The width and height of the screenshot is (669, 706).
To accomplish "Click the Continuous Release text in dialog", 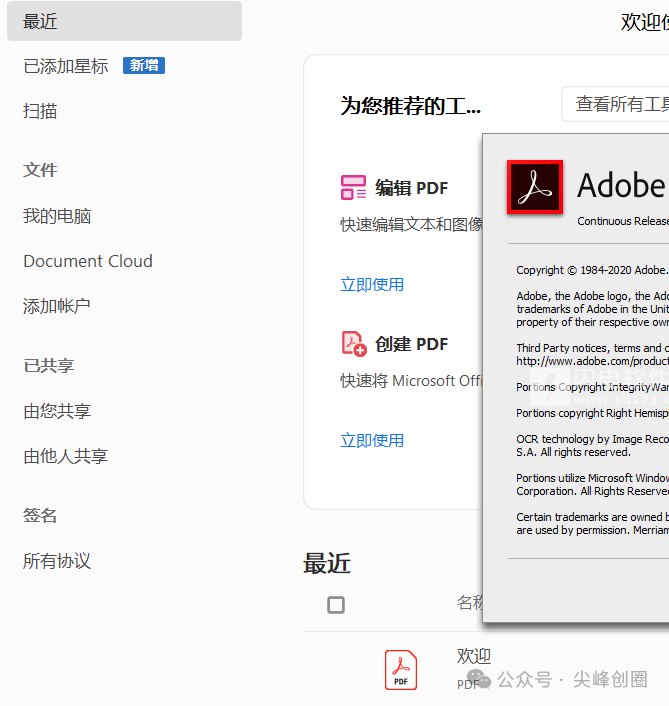I will [x=623, y=221].
